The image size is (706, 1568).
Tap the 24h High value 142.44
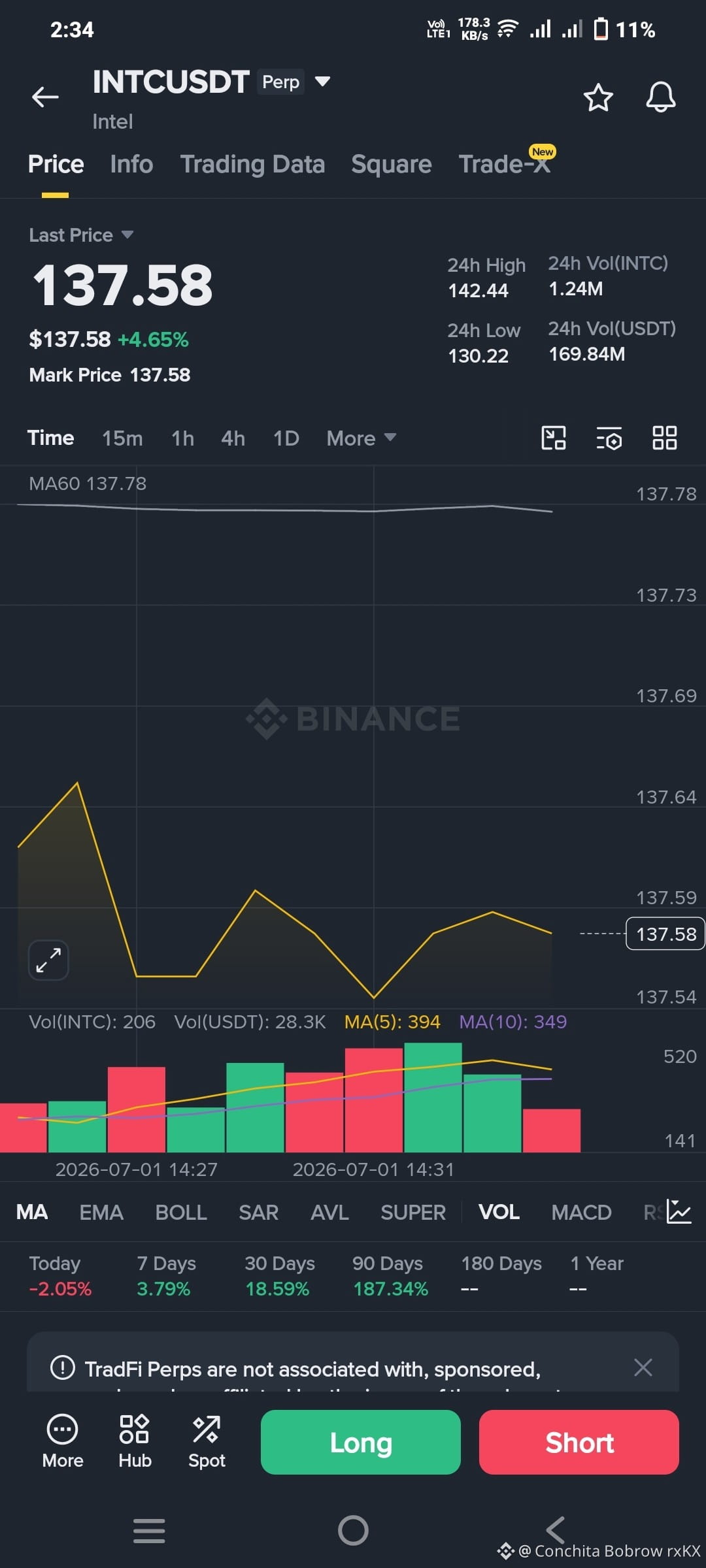click(478, 291)
